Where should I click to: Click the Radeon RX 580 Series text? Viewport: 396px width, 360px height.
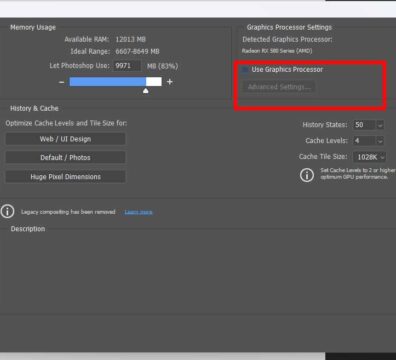277,51
